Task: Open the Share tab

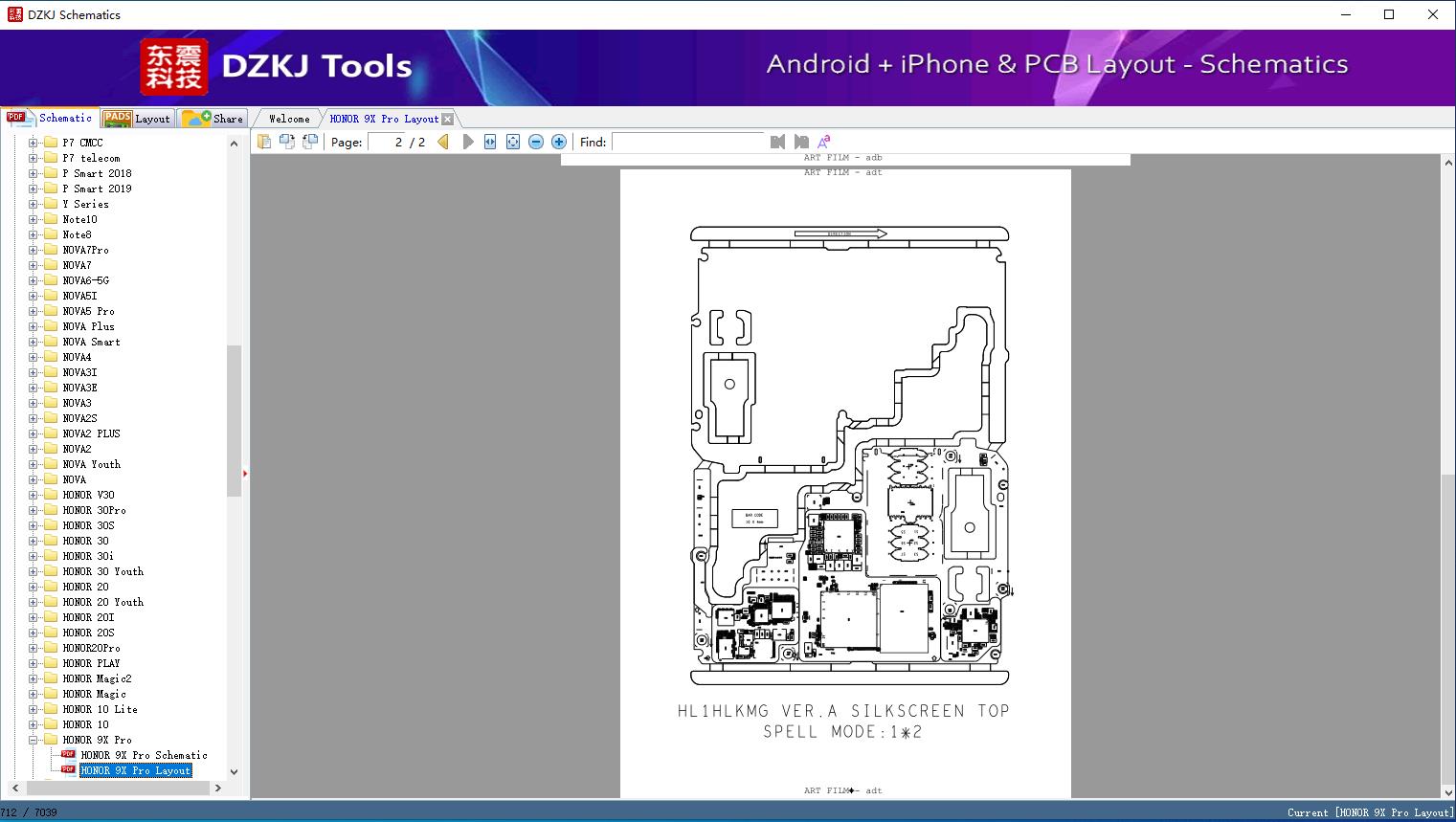Action: point(213,119)
